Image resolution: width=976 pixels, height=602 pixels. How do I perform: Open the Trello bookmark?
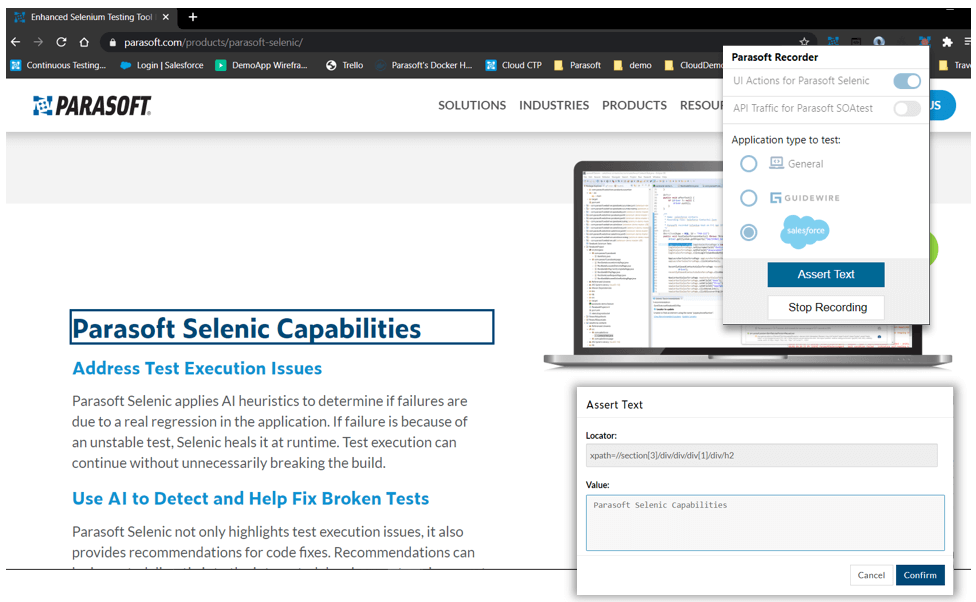(x=345, y=65)
